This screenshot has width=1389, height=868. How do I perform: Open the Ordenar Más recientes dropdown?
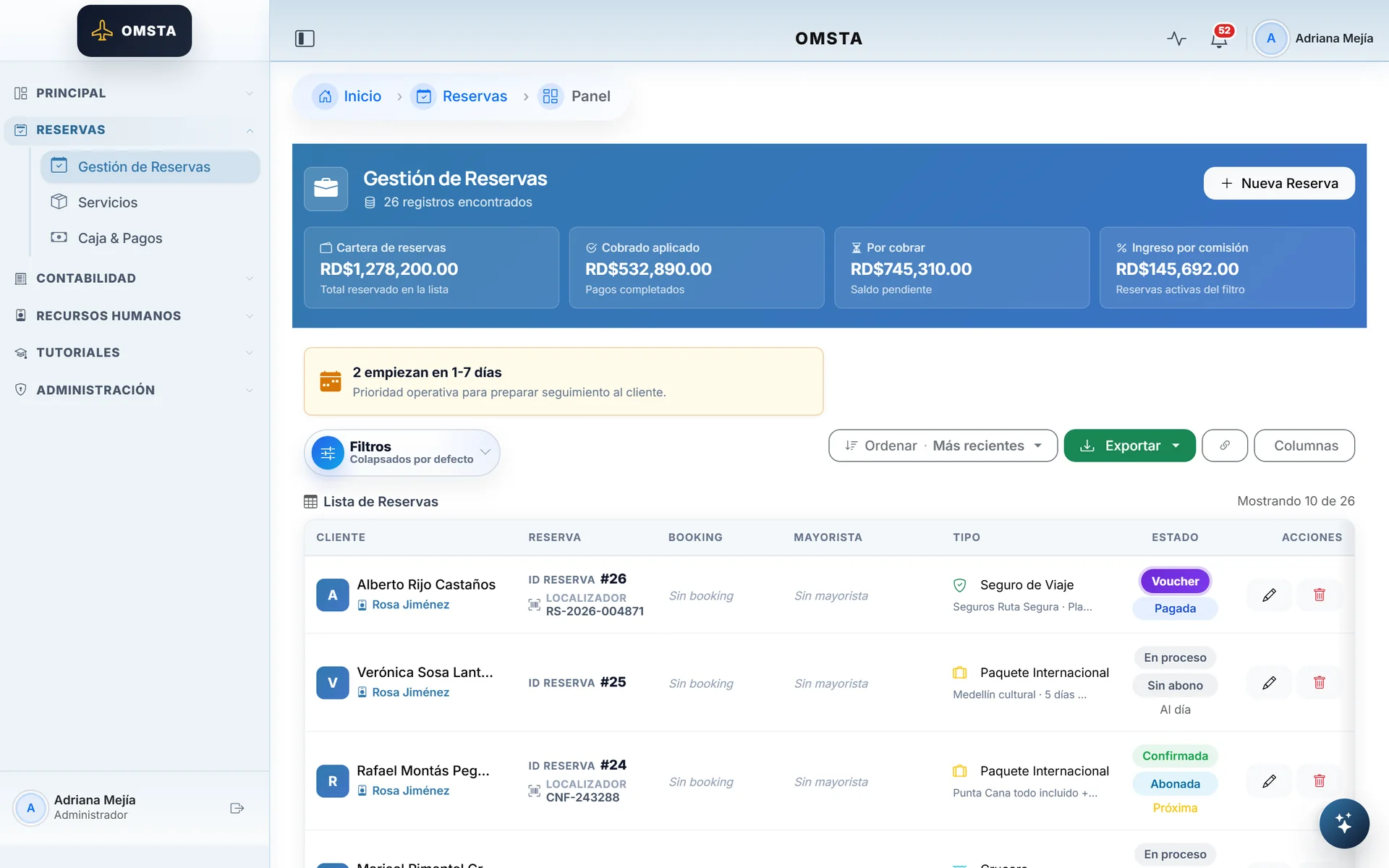click(x=943, y=446)
